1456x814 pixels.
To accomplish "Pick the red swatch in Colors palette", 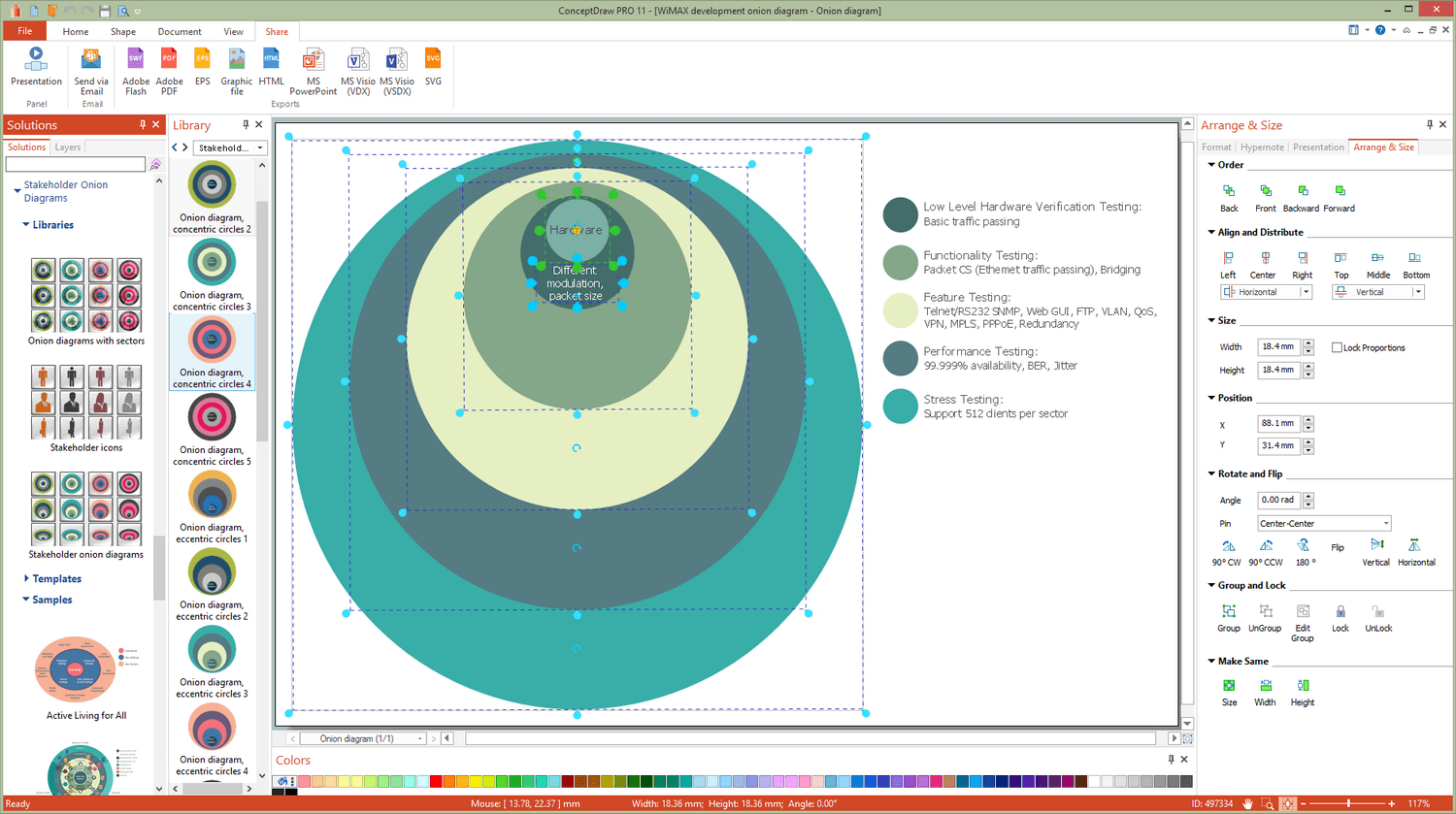I will point(436,782).
